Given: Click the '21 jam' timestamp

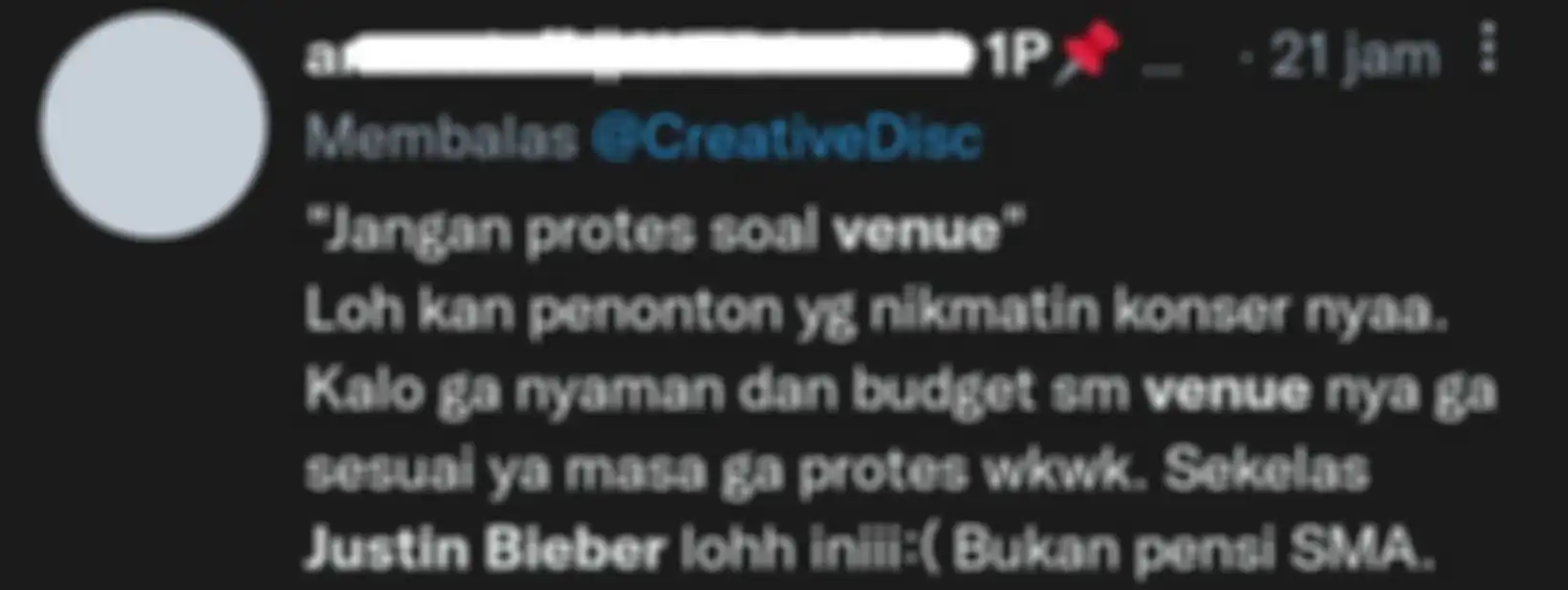Looking at the screenshot, I should click(x=1355, y=57).
